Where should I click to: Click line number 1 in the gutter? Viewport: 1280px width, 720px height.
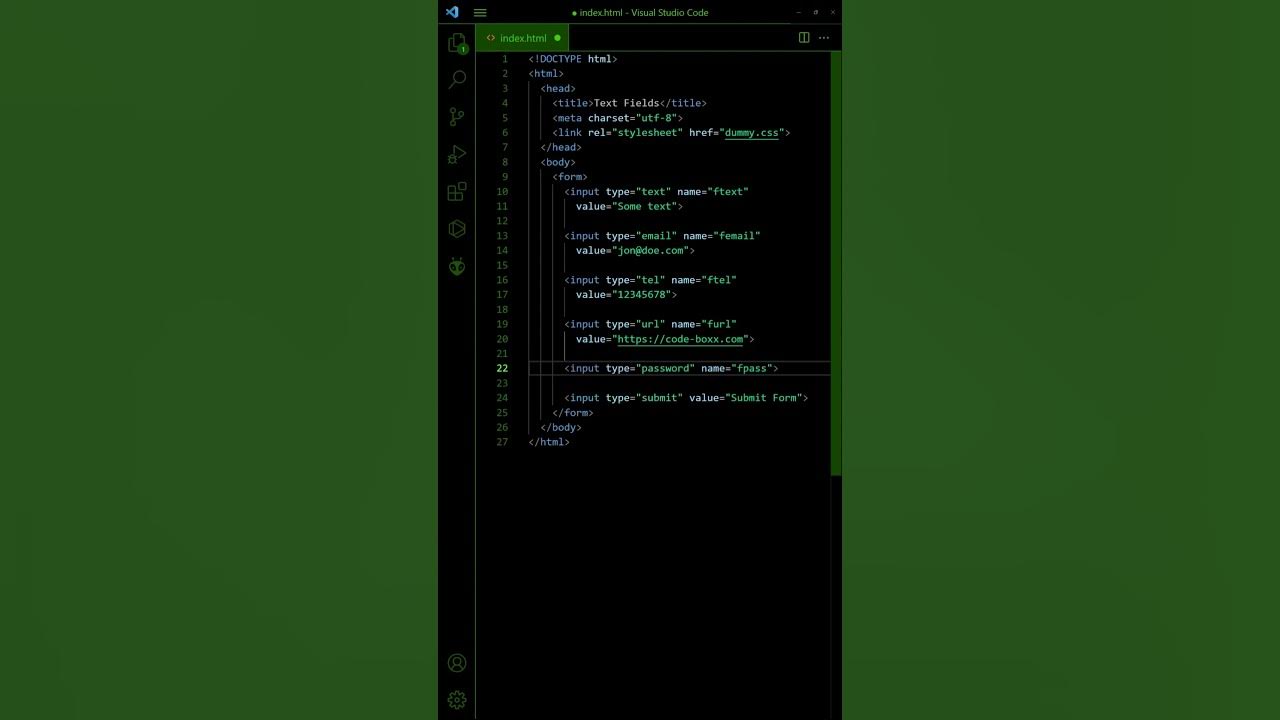pos(505,59)
